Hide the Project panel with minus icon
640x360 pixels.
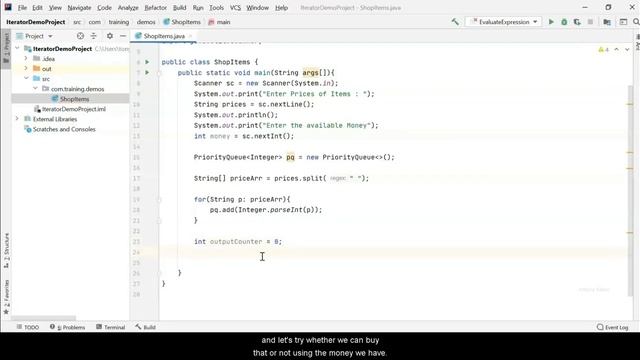point(123,36)
